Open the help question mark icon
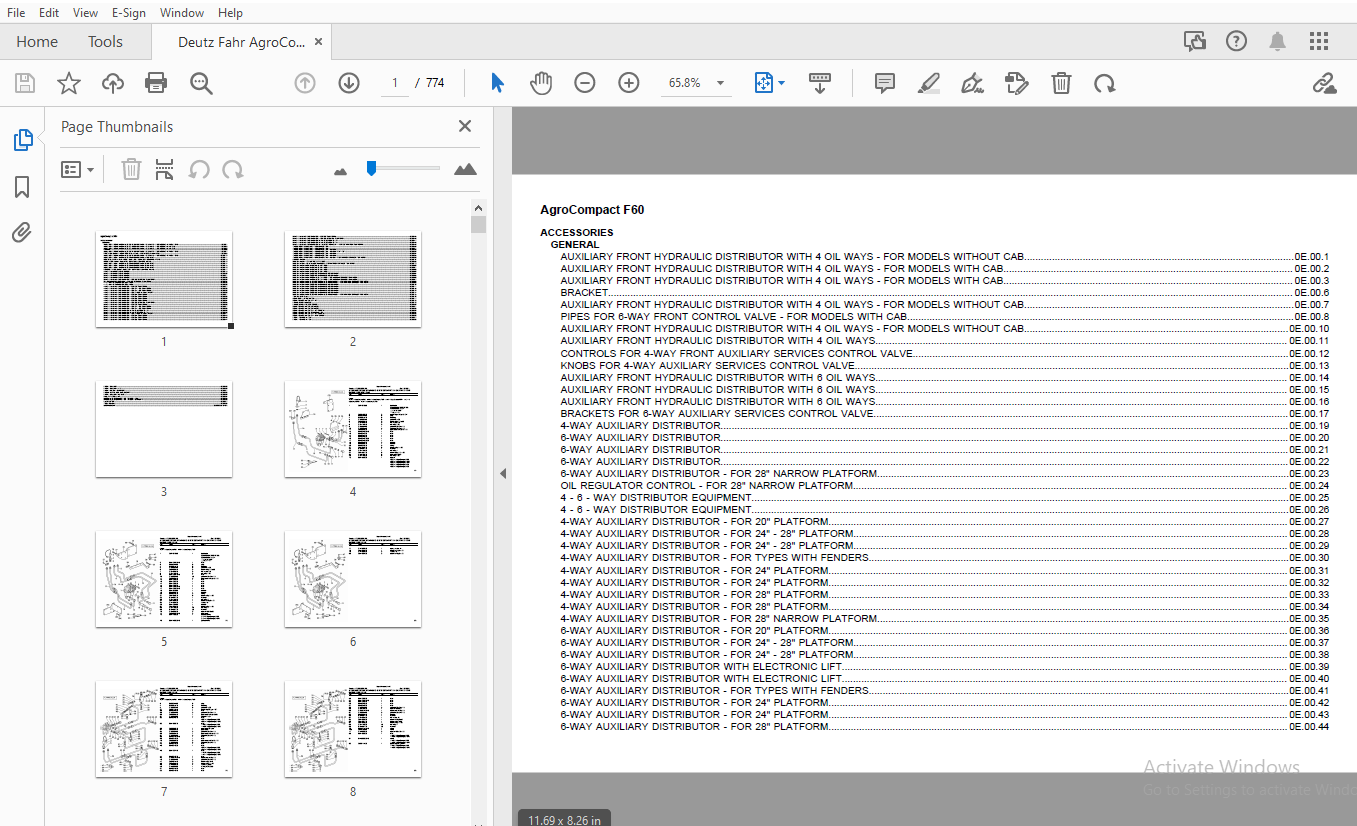 click(1237, 41)
